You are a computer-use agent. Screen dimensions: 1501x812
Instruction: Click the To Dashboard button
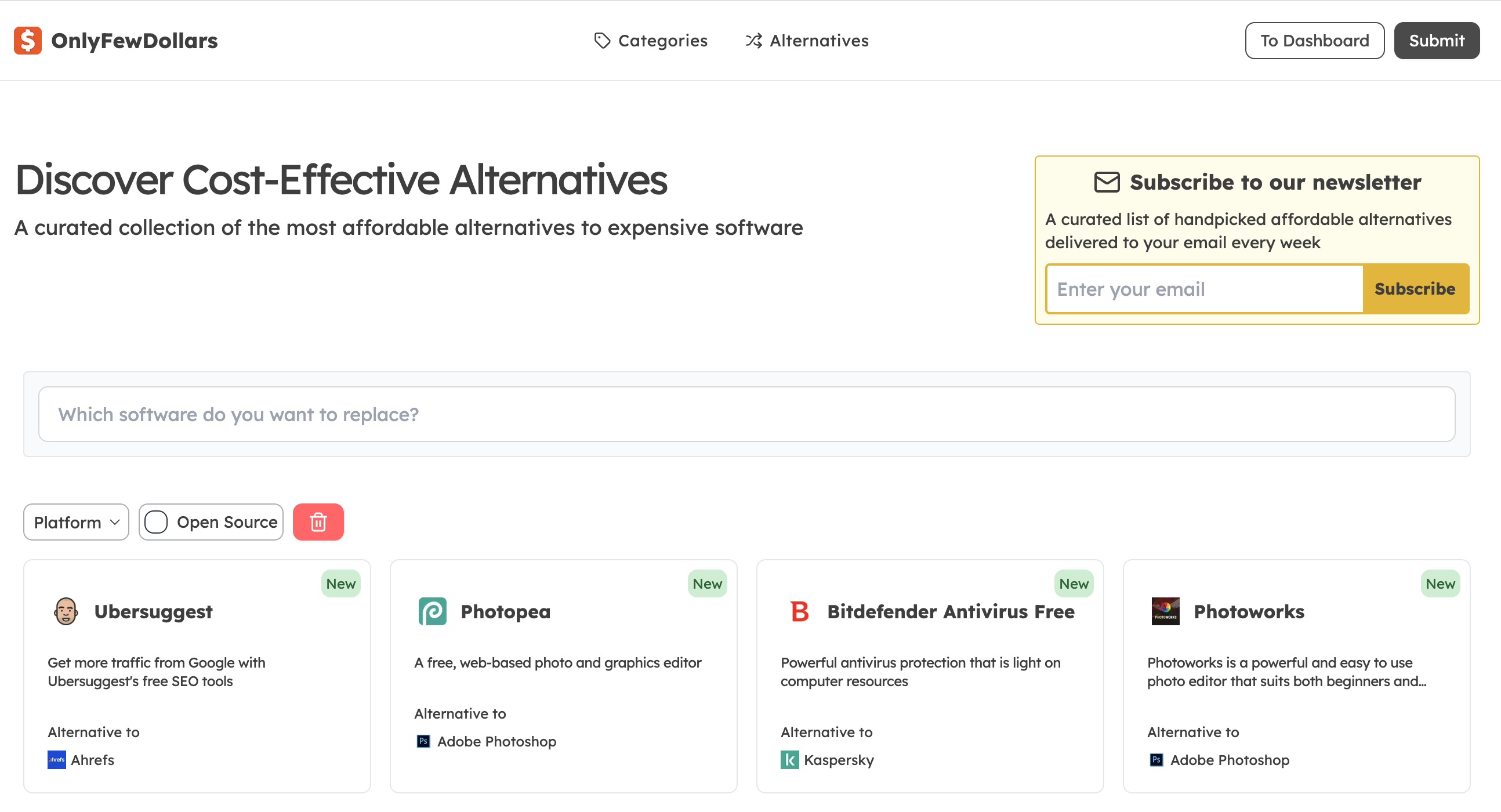coord(1315,40)
